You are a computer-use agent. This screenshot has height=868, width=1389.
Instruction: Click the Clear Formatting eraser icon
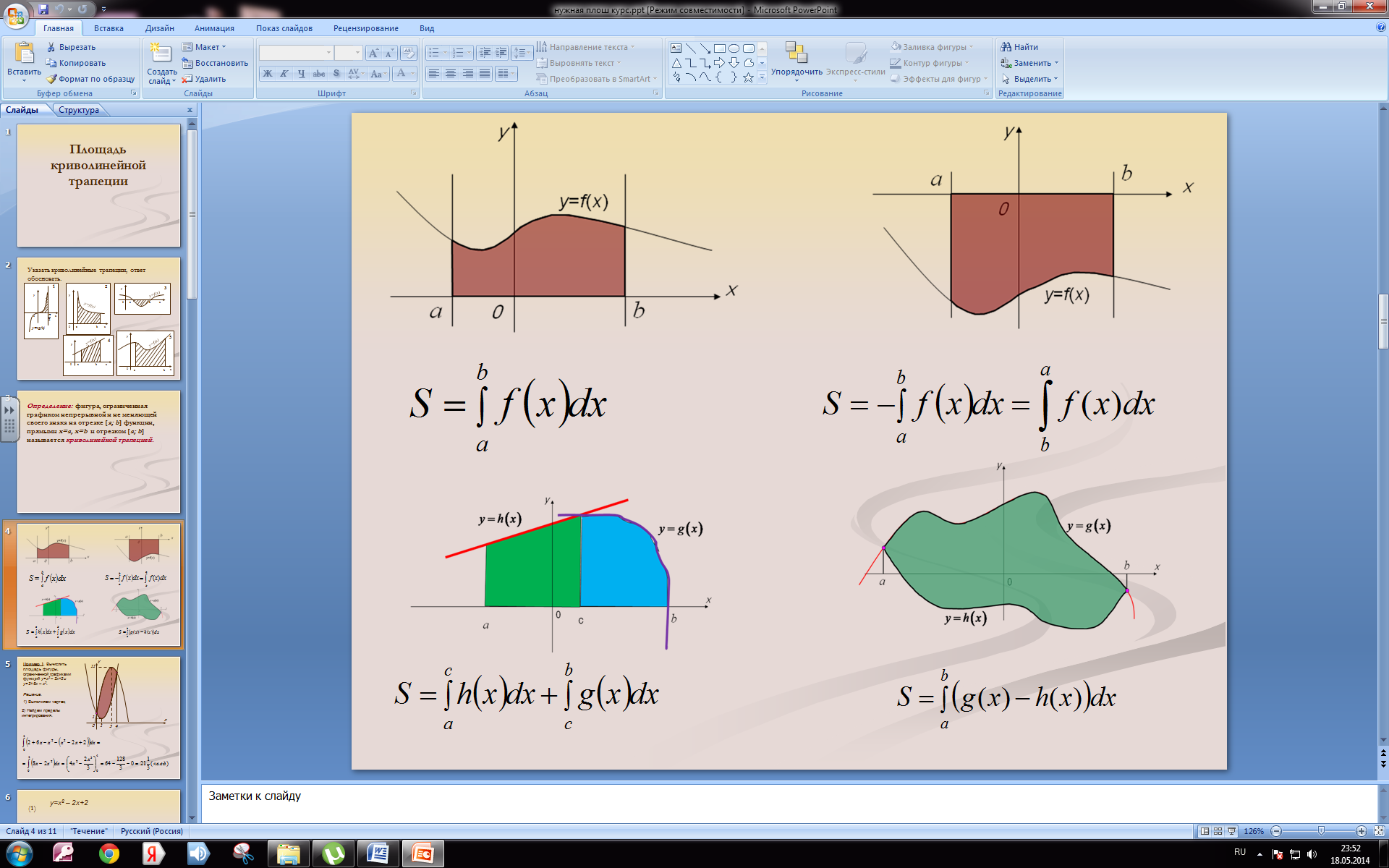tap(409, 53)
